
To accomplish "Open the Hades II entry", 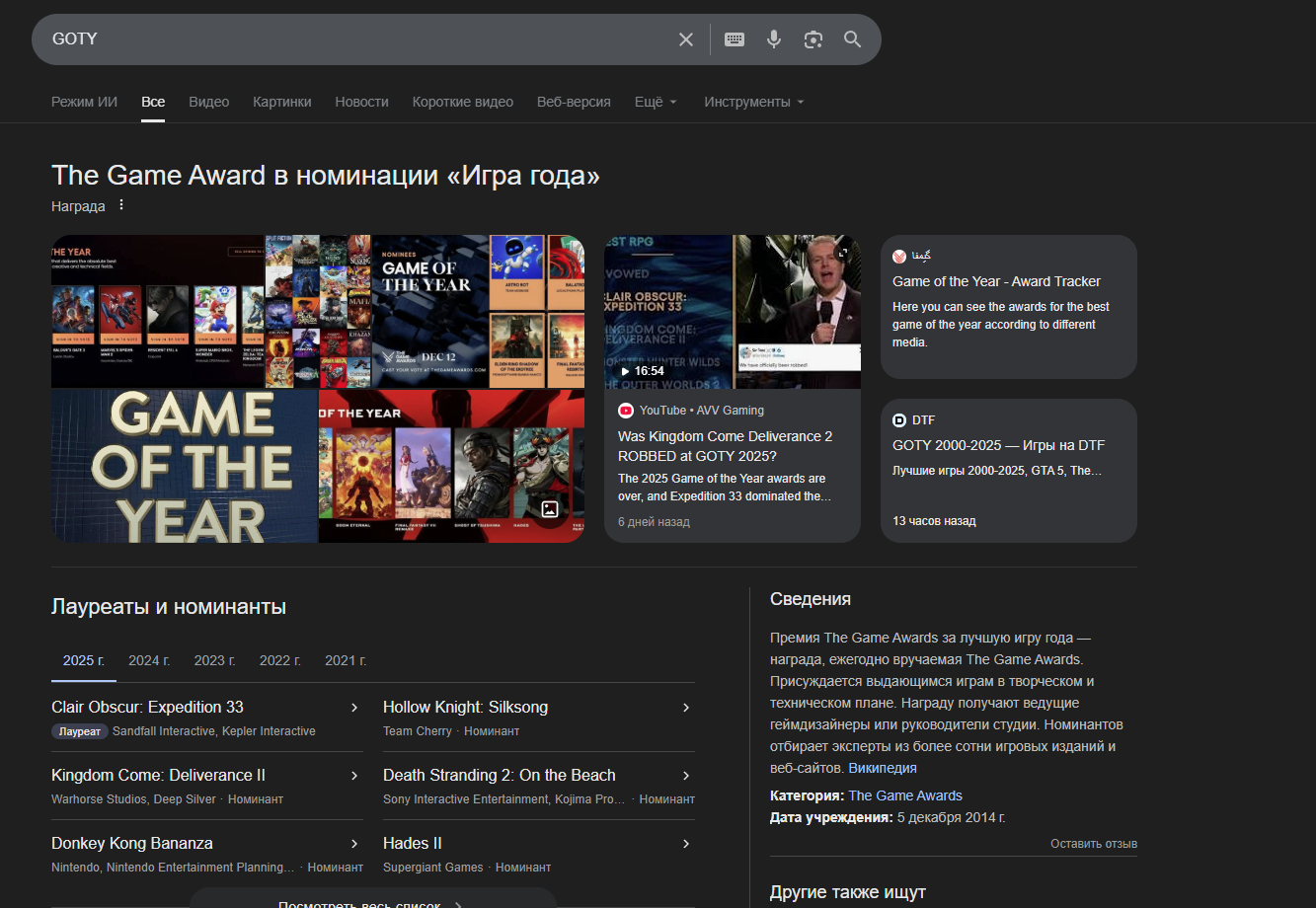I will [x=412, y=844].
